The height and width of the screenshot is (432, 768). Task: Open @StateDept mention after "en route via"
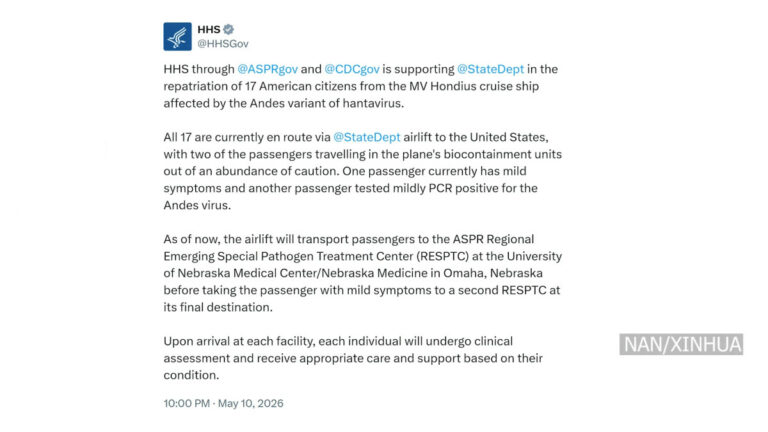tap(367, 137)
